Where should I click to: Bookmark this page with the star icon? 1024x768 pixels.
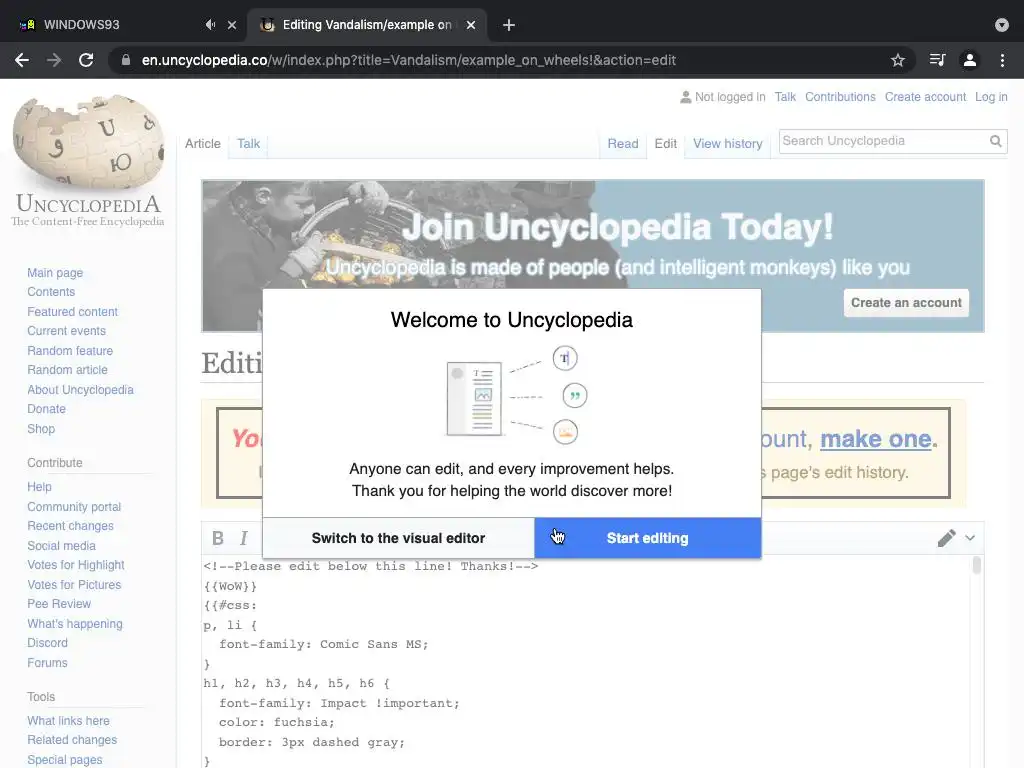[x=898, y=60]
